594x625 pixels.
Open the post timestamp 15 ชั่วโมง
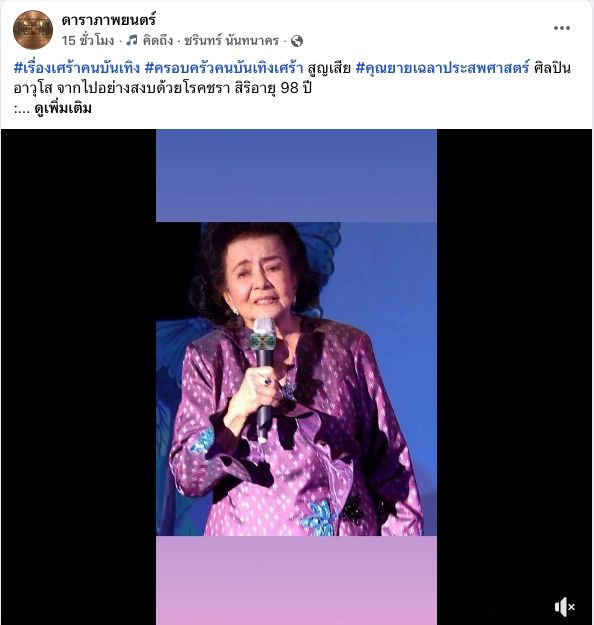point(88,41)
